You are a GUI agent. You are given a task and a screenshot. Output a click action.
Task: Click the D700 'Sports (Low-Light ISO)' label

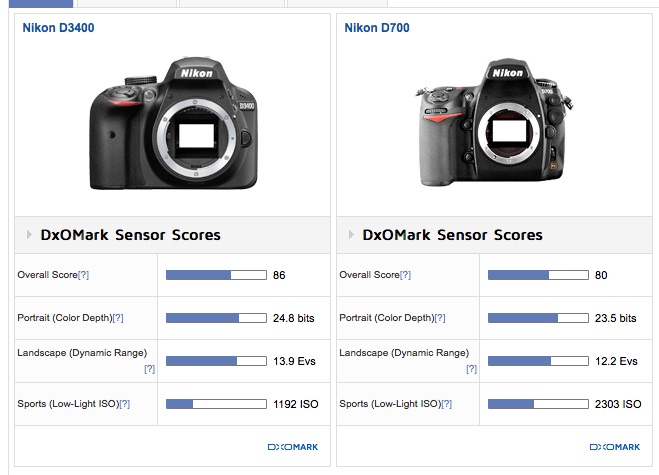[x=390, y=404]
